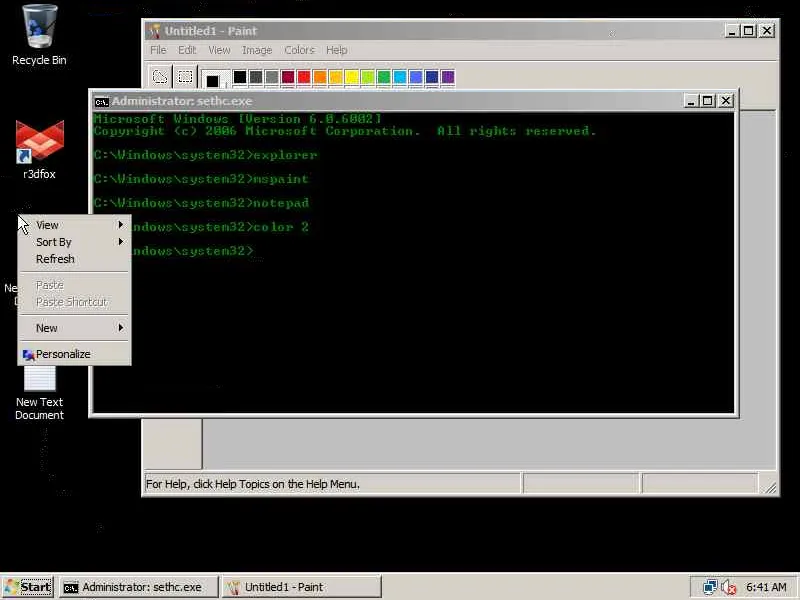Switch to Administrator: sethc.exe taskbar button
The height and width of the screenshot is (600, 800).
(x=139, y=587)
